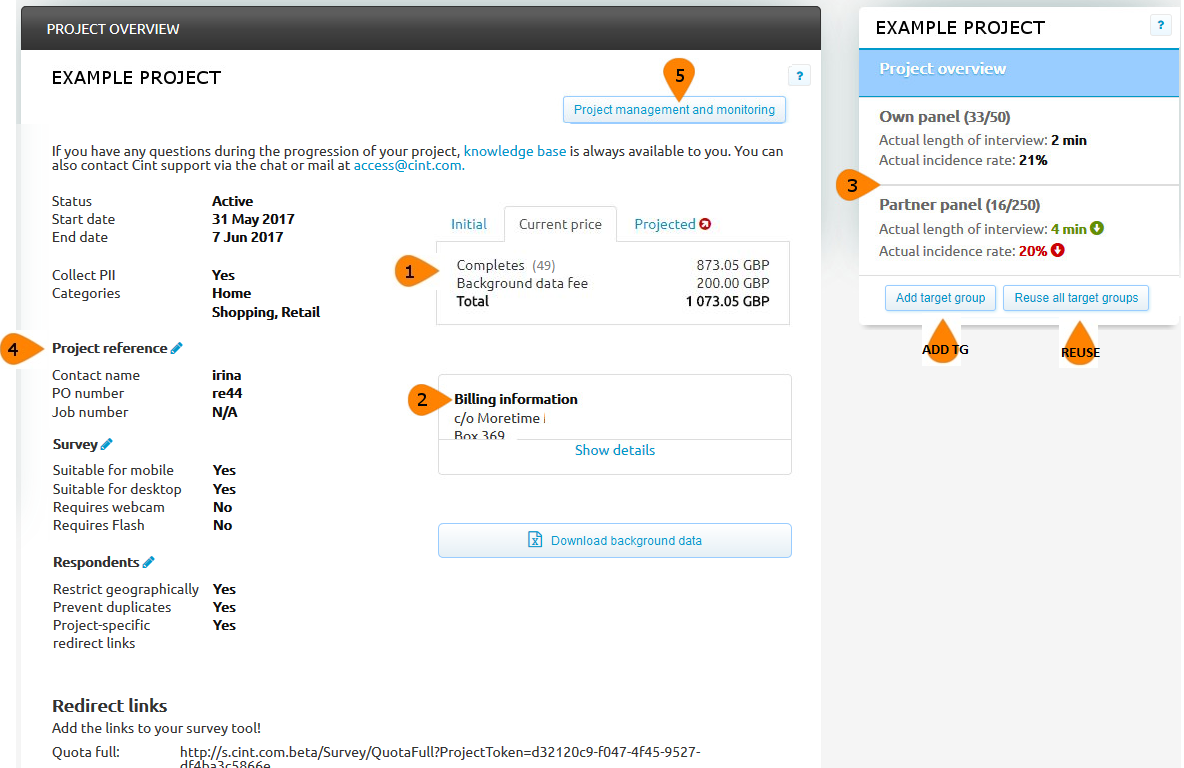The width and height of the screenshot is (1184, 768).
Task: Select the Current price tab
Action: pyautogui.click(x=560, y=224)
